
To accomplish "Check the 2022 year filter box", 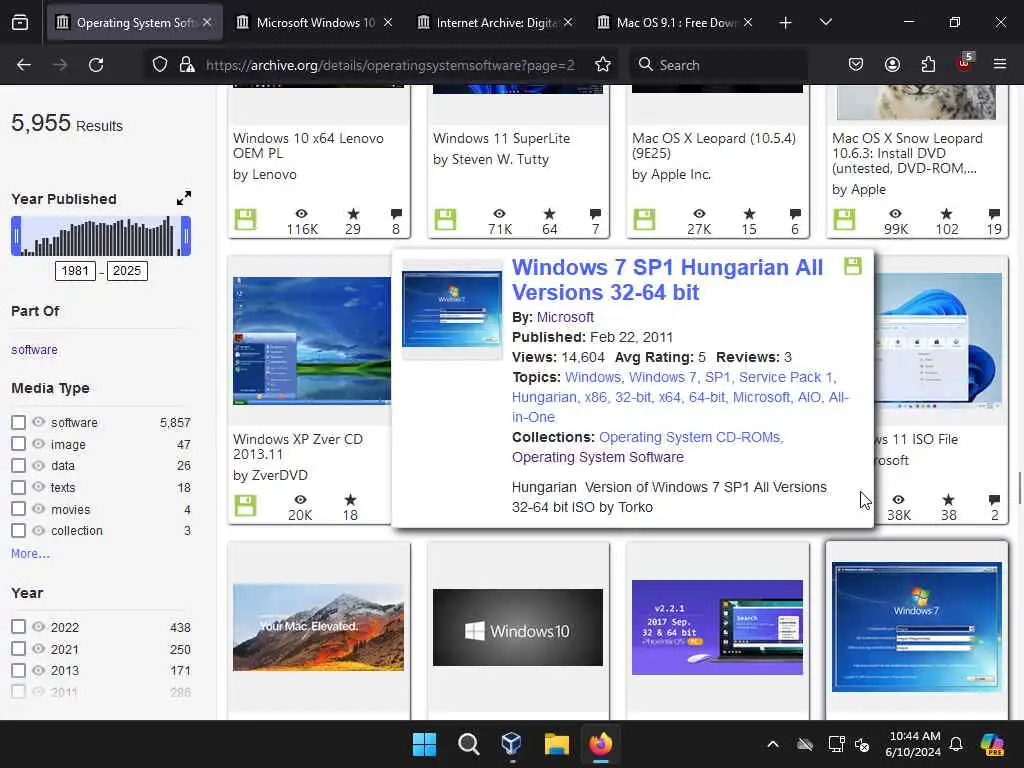I will 18,627.
